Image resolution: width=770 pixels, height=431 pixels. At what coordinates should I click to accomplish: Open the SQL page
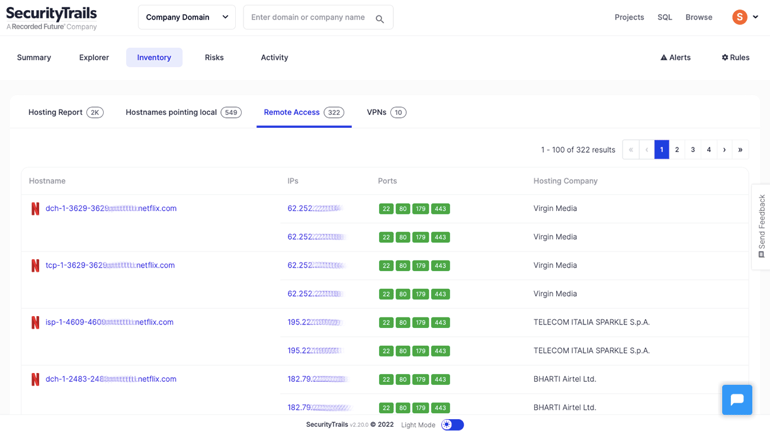pos(664,17)
